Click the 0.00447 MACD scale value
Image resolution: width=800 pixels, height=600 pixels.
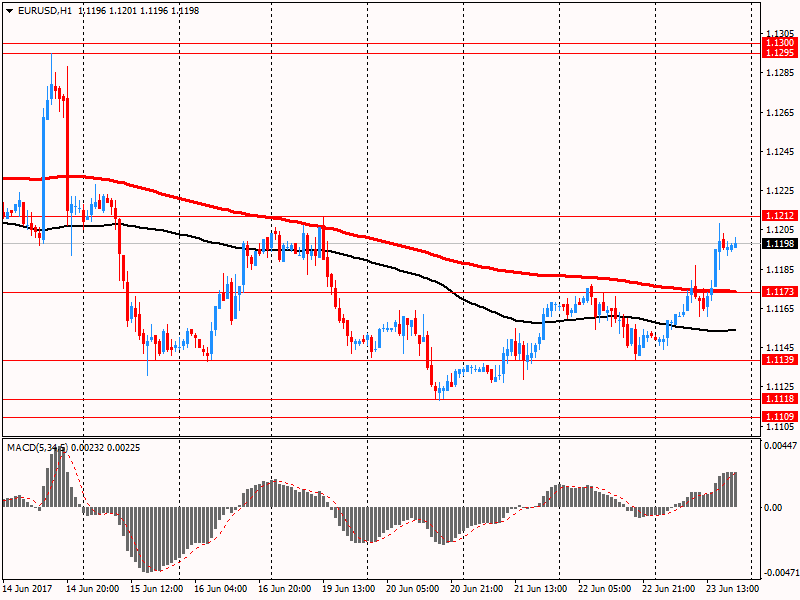click(x=780, y=446)
